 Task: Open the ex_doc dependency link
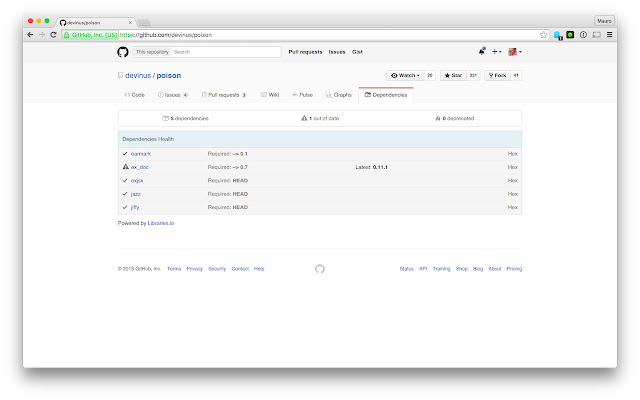(x=140, y=167)
